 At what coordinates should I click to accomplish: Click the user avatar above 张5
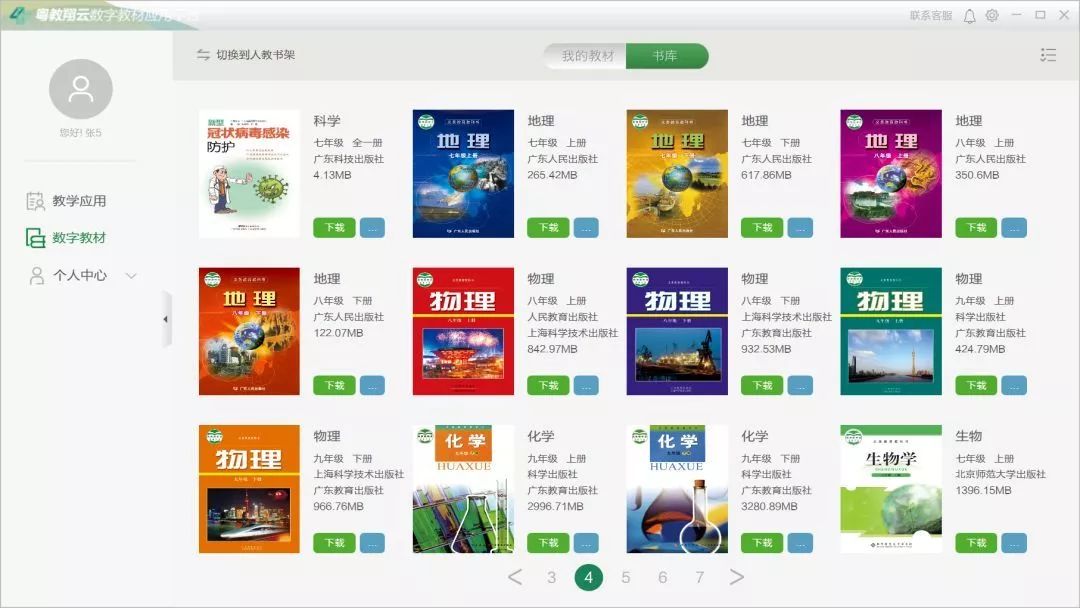tap(81, 89)
